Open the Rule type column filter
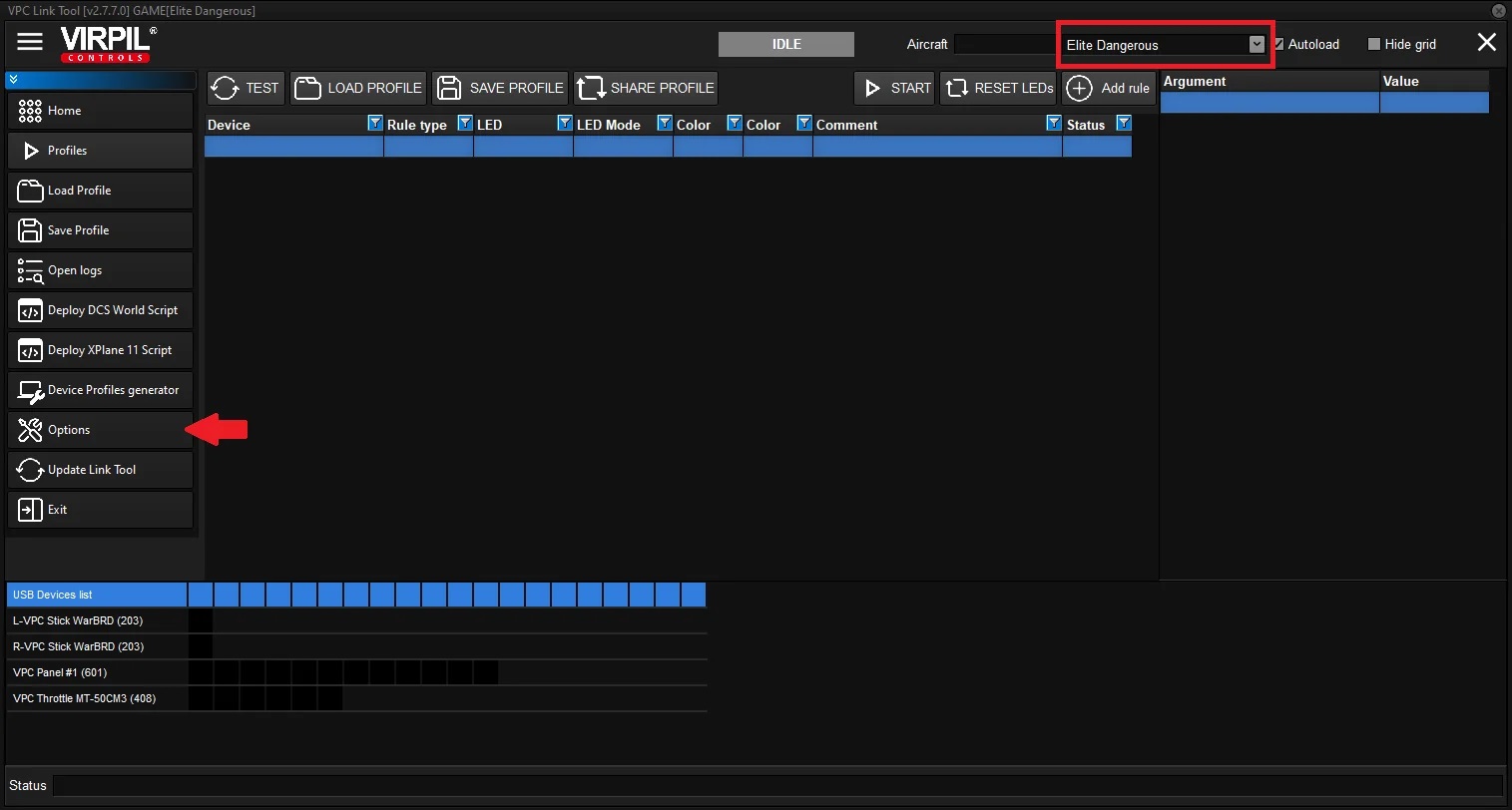The width and height of the screenshot is (1512, 810). tap(465, 124)
